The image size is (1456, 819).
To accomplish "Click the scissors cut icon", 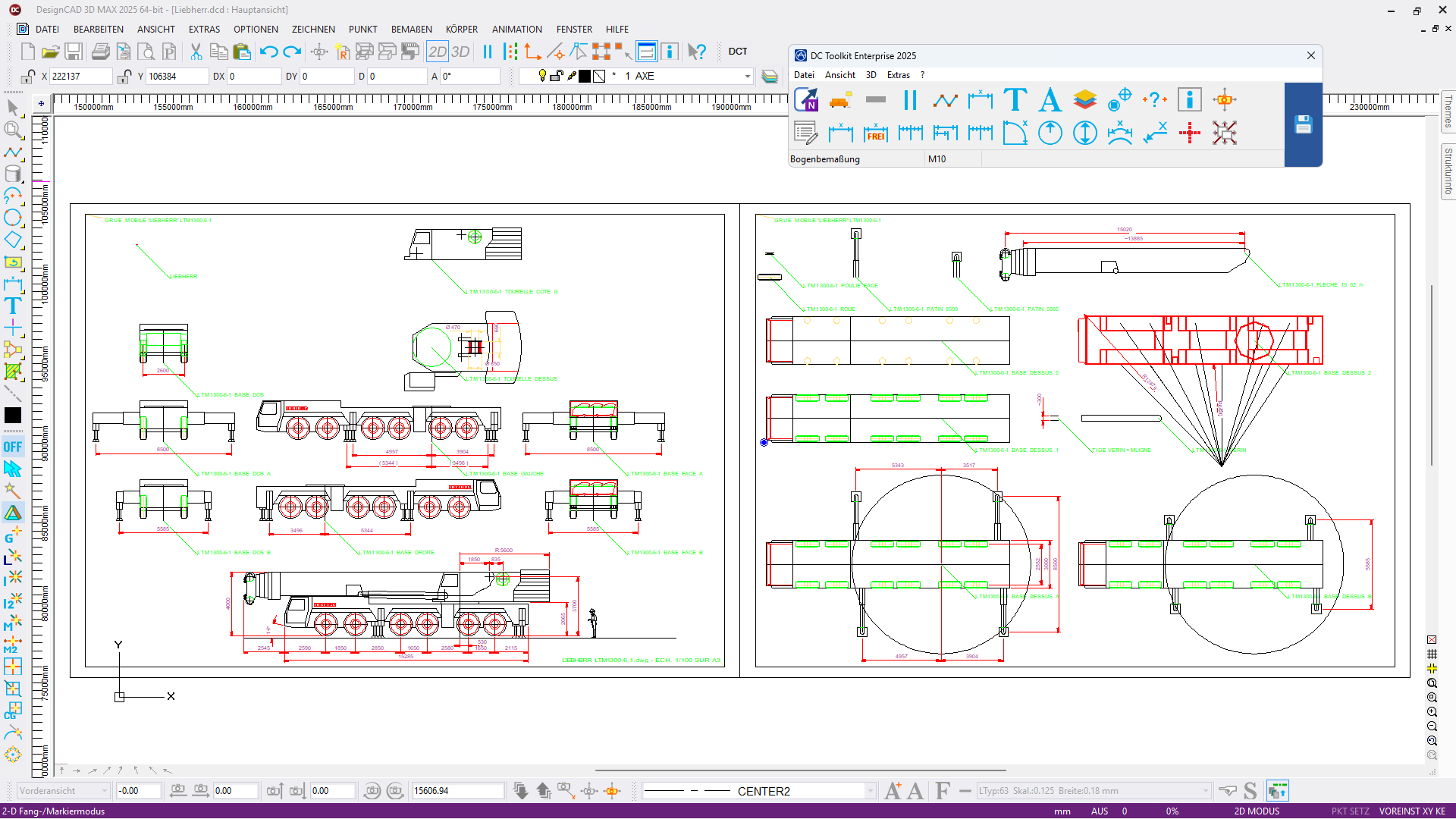I will pos(196,52).
